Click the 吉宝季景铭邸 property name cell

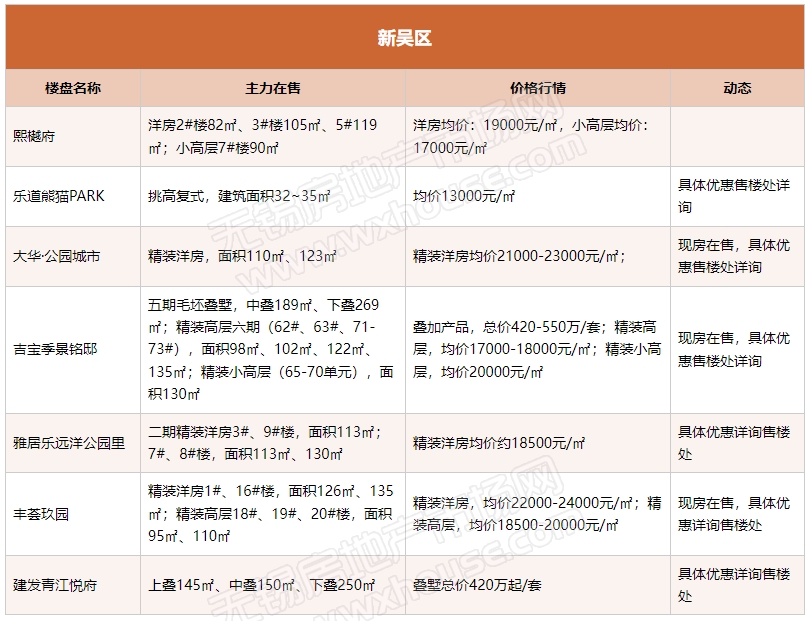[x=73, y=350]
